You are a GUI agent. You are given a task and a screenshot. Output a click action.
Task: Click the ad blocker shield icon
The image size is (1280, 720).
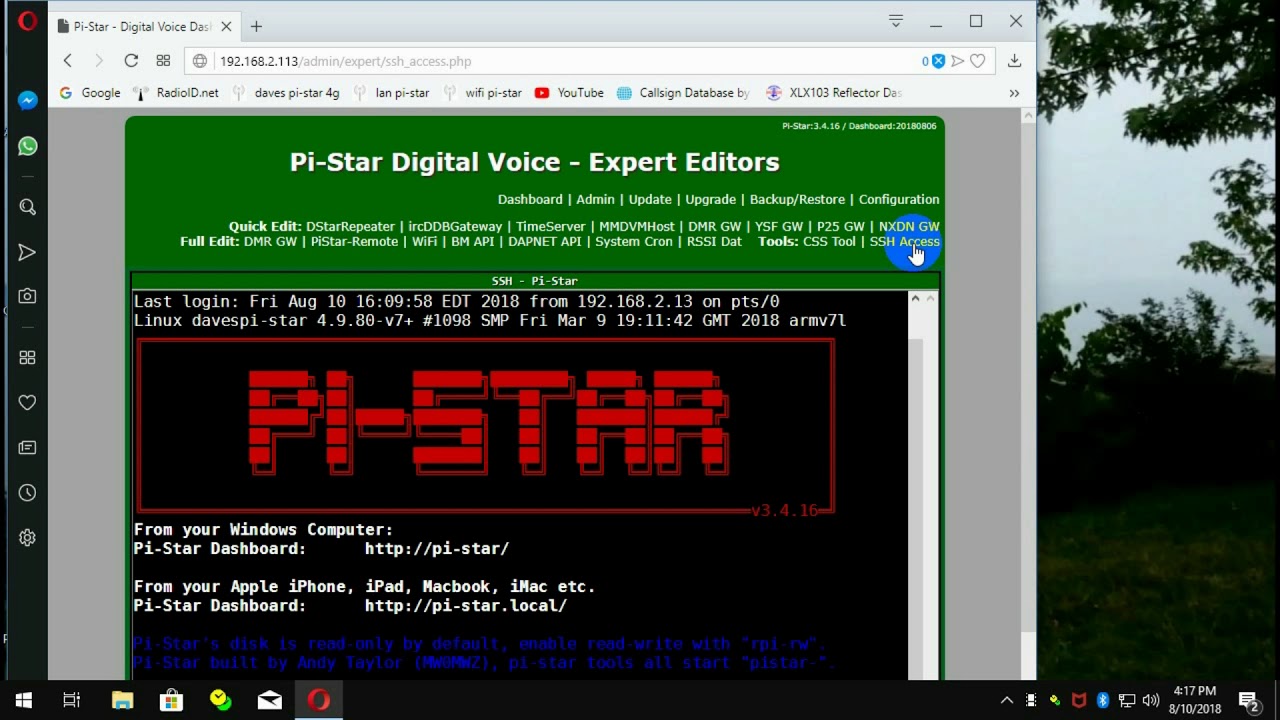(x=938, y=61)
